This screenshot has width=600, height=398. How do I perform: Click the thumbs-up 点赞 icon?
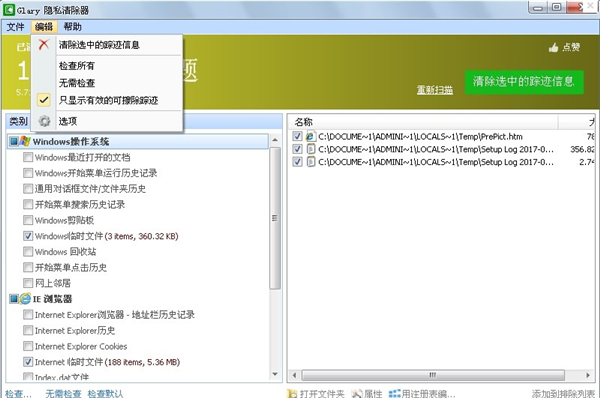point(553,47)
